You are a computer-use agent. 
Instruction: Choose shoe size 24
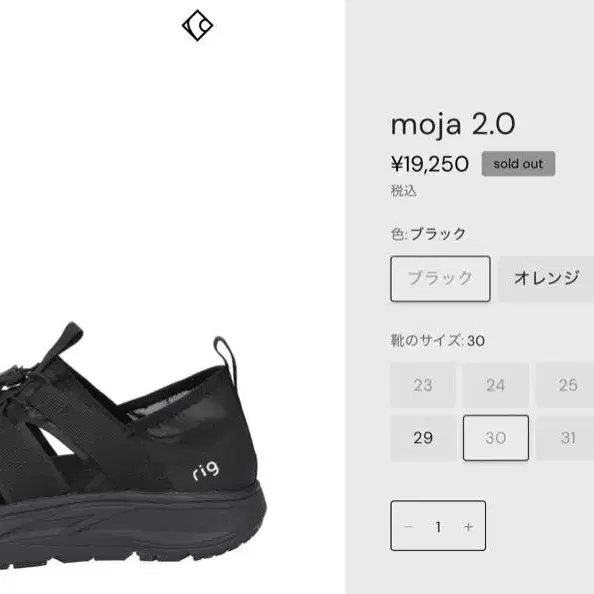point(496,385)
